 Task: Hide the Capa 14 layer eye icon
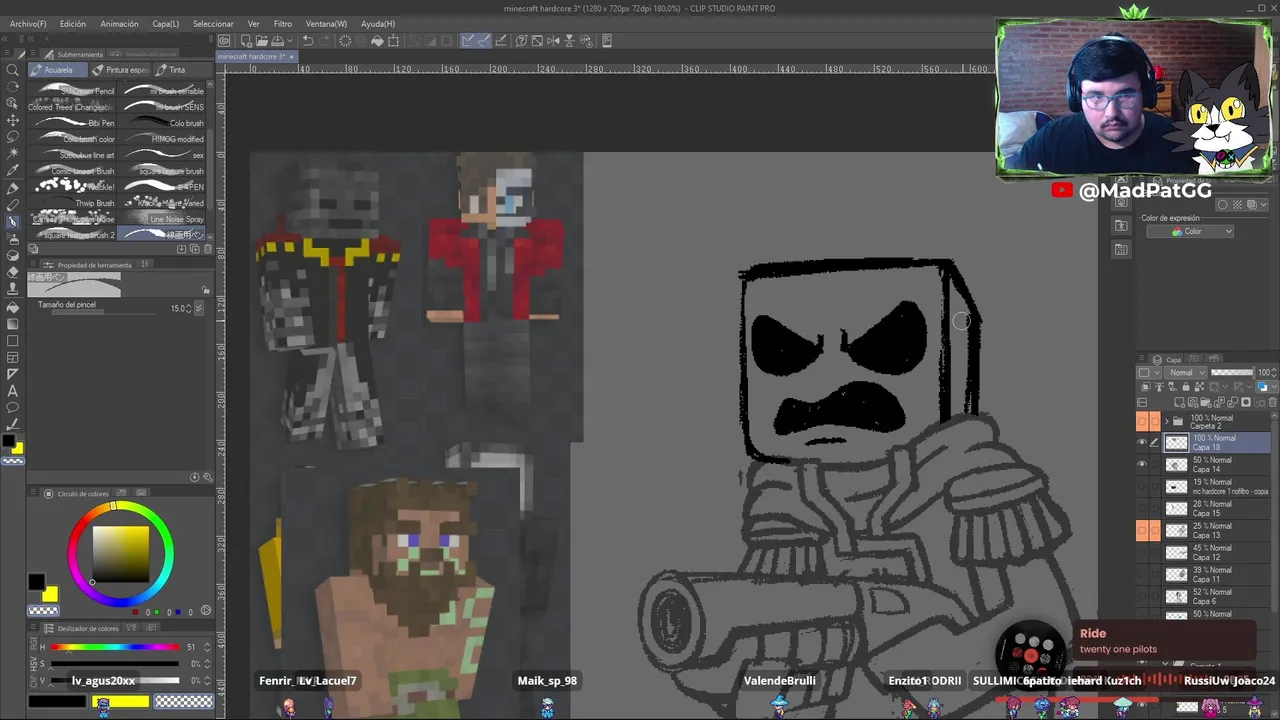1142,465
